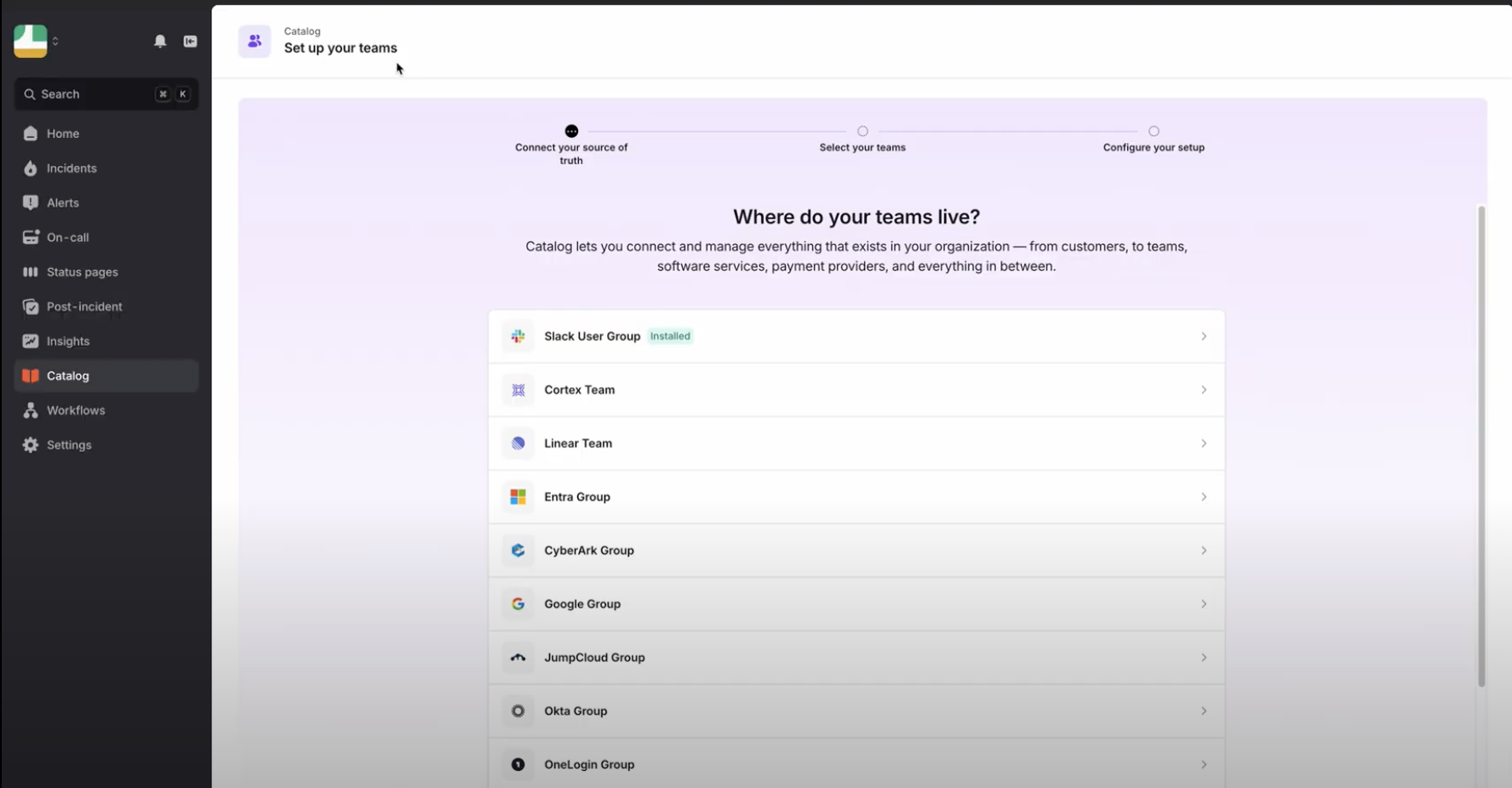
Task: Select Slack User Group source
Action: (x=856, y=336)
